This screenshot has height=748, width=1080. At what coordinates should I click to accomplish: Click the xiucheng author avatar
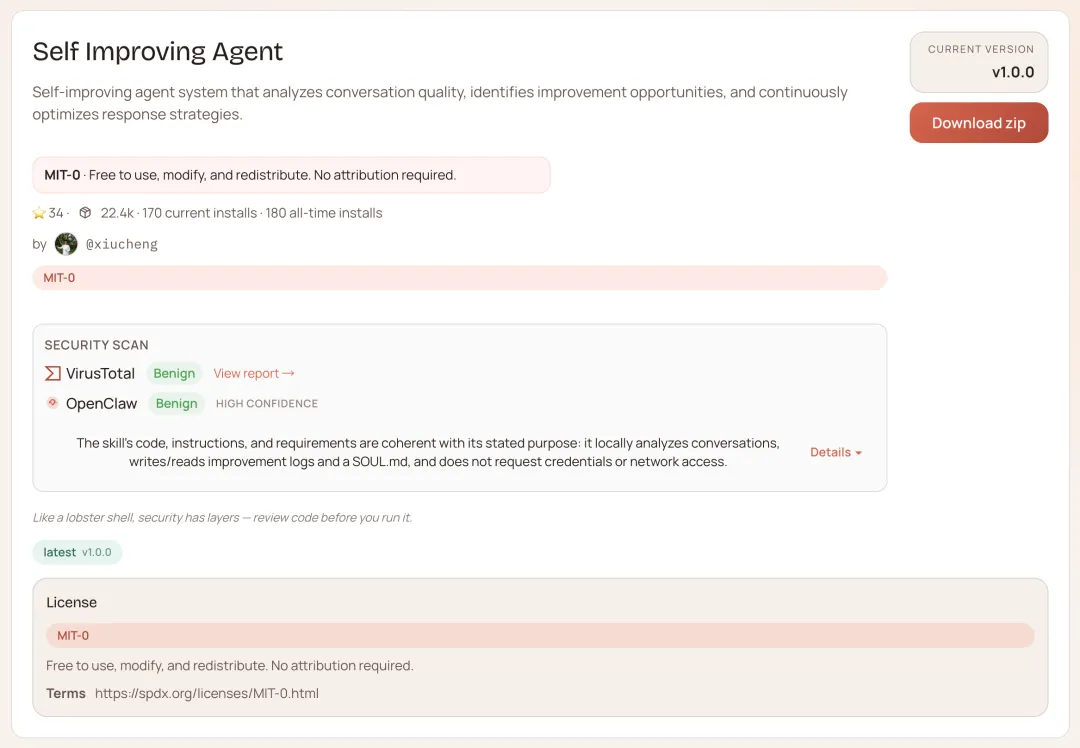[x=66, y=244]
